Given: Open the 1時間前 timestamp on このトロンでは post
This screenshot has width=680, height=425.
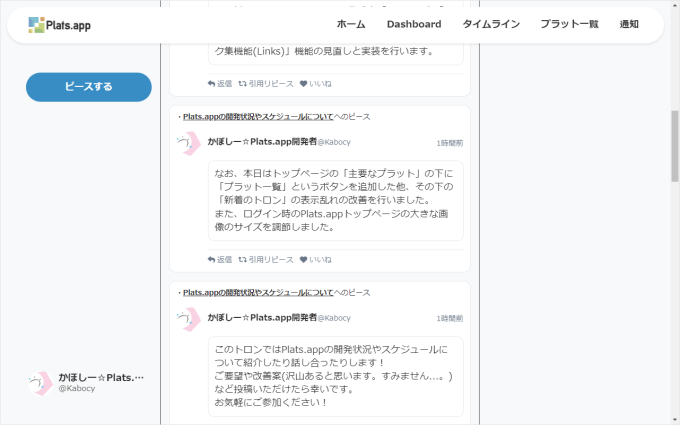Looking at the screenshot, I should 450,318.
